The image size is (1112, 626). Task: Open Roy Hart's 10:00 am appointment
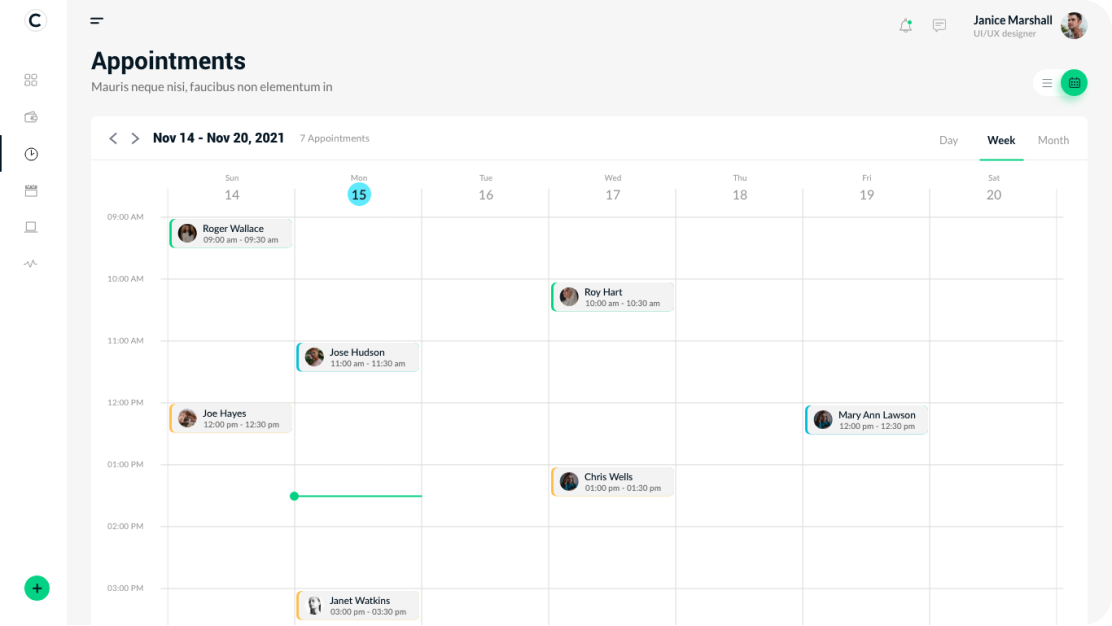[x=612, y=297]
